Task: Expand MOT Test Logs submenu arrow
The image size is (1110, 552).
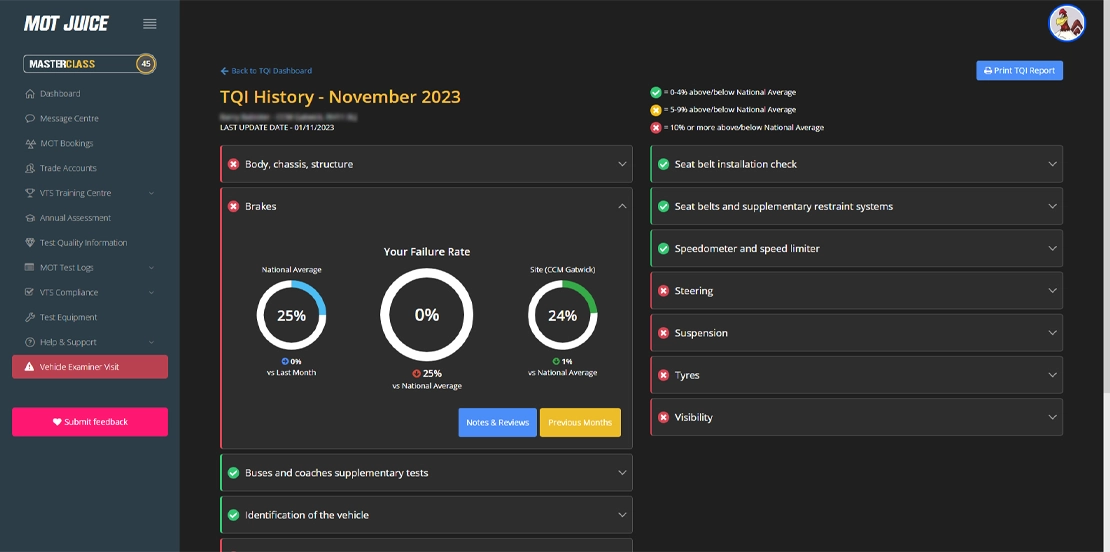Action: (151, 268)
